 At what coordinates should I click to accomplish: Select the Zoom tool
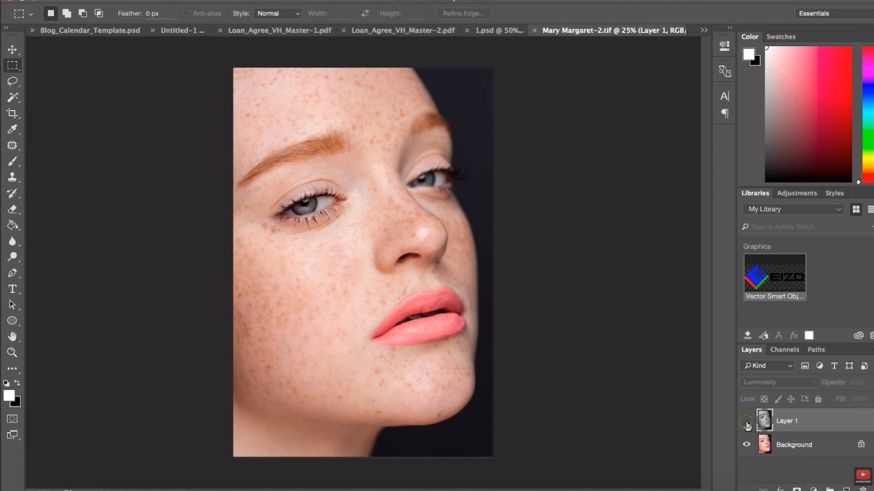click(x=13, y=352)
